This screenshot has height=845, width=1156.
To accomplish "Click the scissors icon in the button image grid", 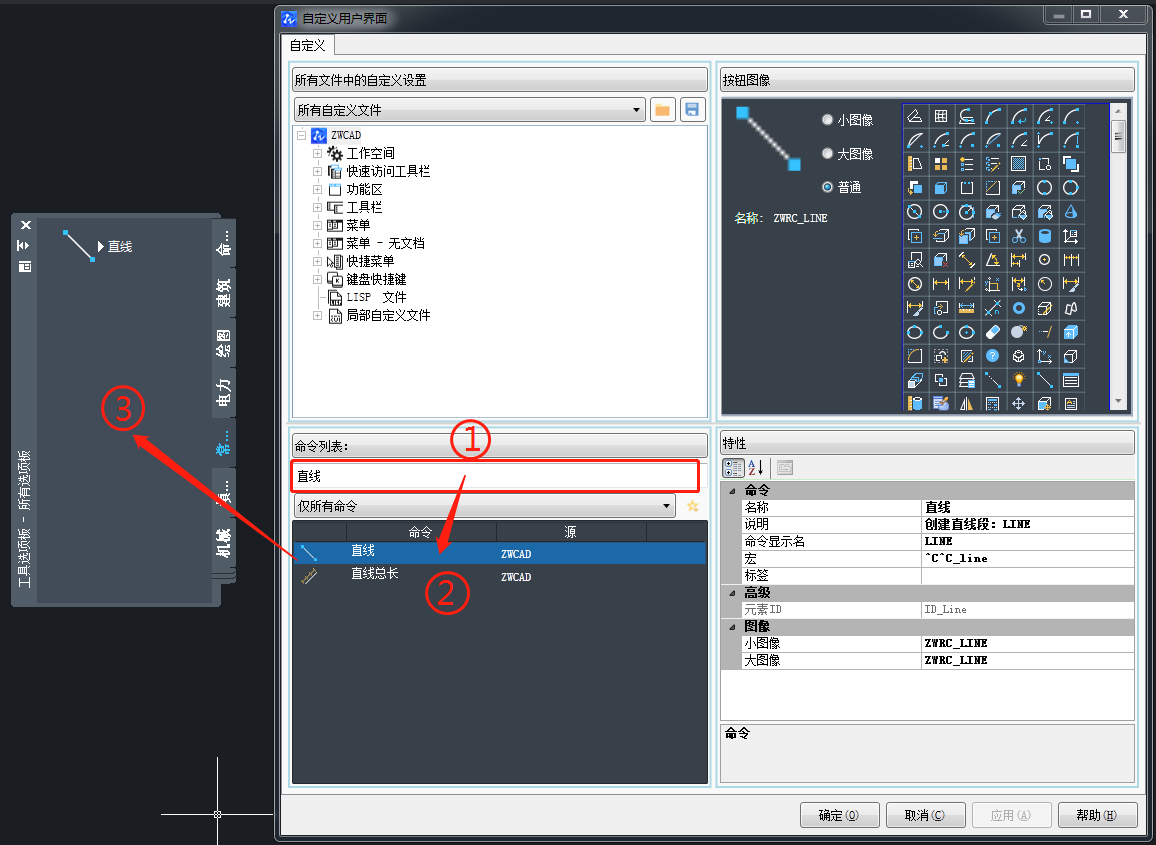I will [x=1018, y=236].
